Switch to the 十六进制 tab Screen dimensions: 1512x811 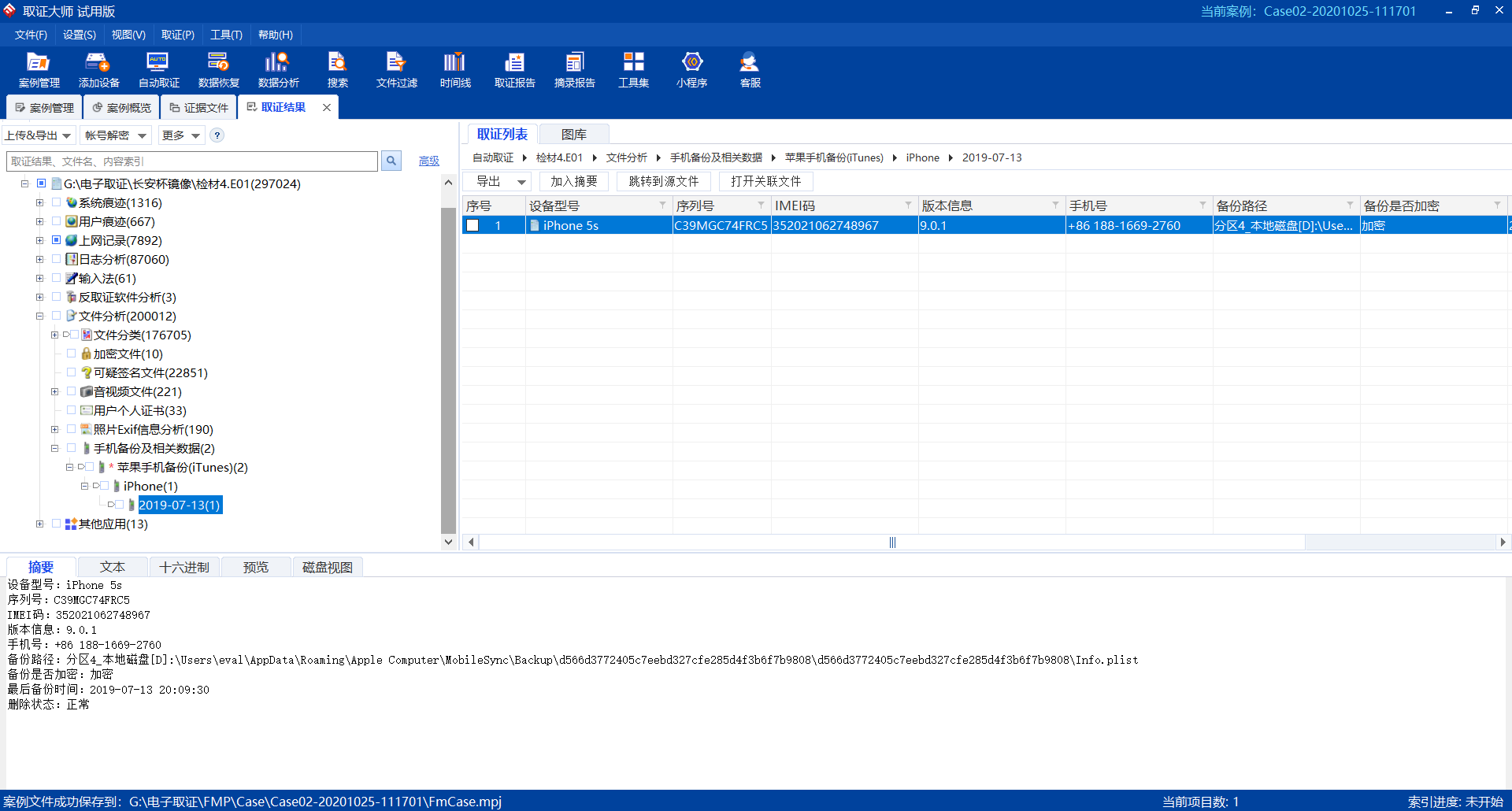pos(184,567)
